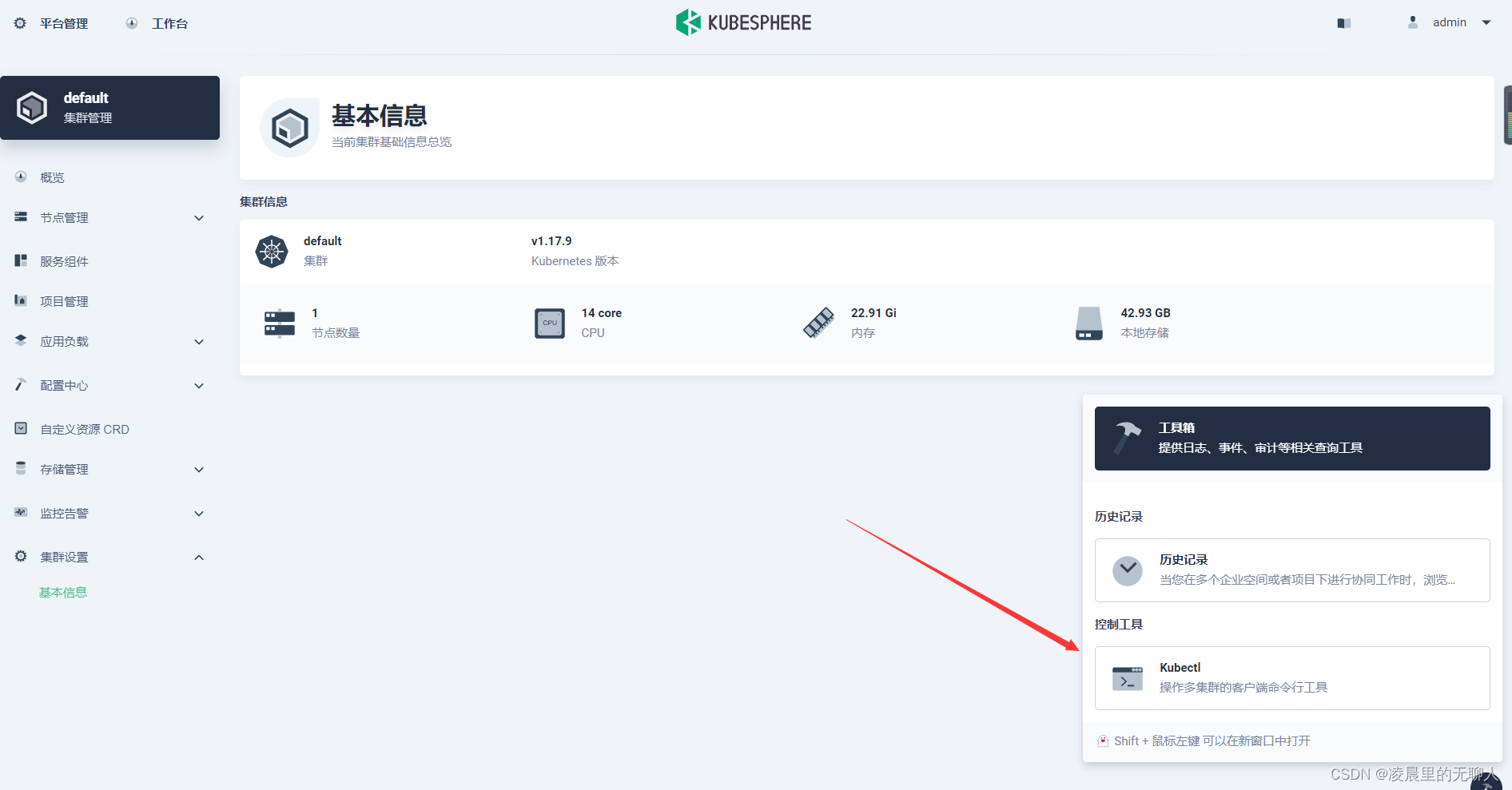
Task: Click the history check-circle icon
Action: [x=1128, y=570]
